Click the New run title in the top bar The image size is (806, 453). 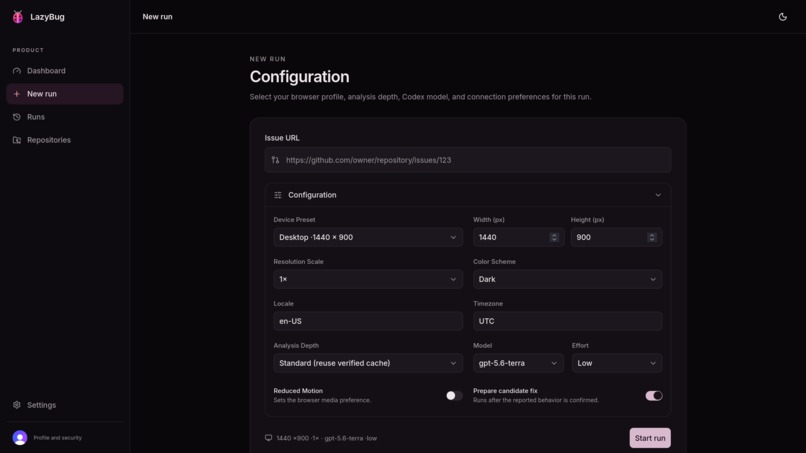[x=157, y=16]
